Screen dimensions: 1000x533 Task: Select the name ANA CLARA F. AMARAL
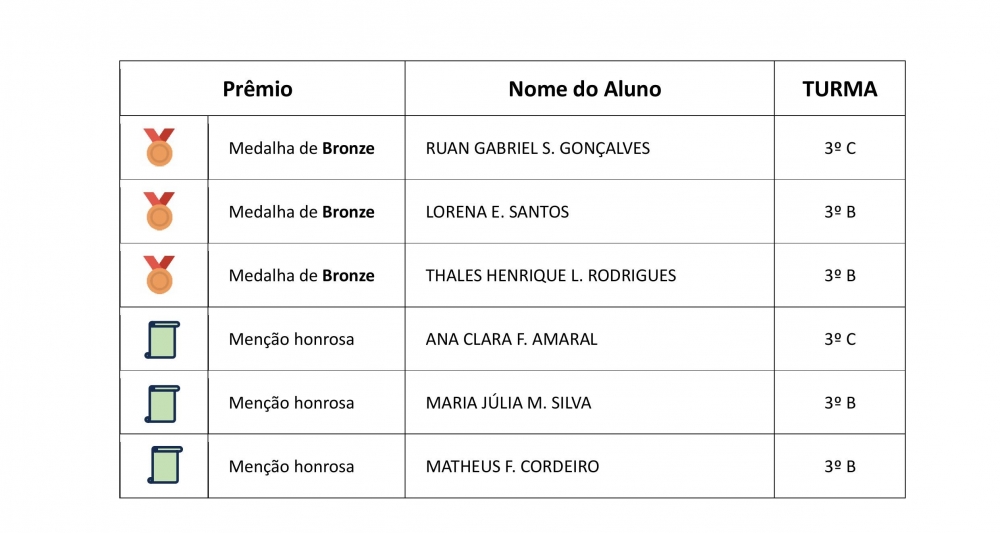[x=512, y=340]
